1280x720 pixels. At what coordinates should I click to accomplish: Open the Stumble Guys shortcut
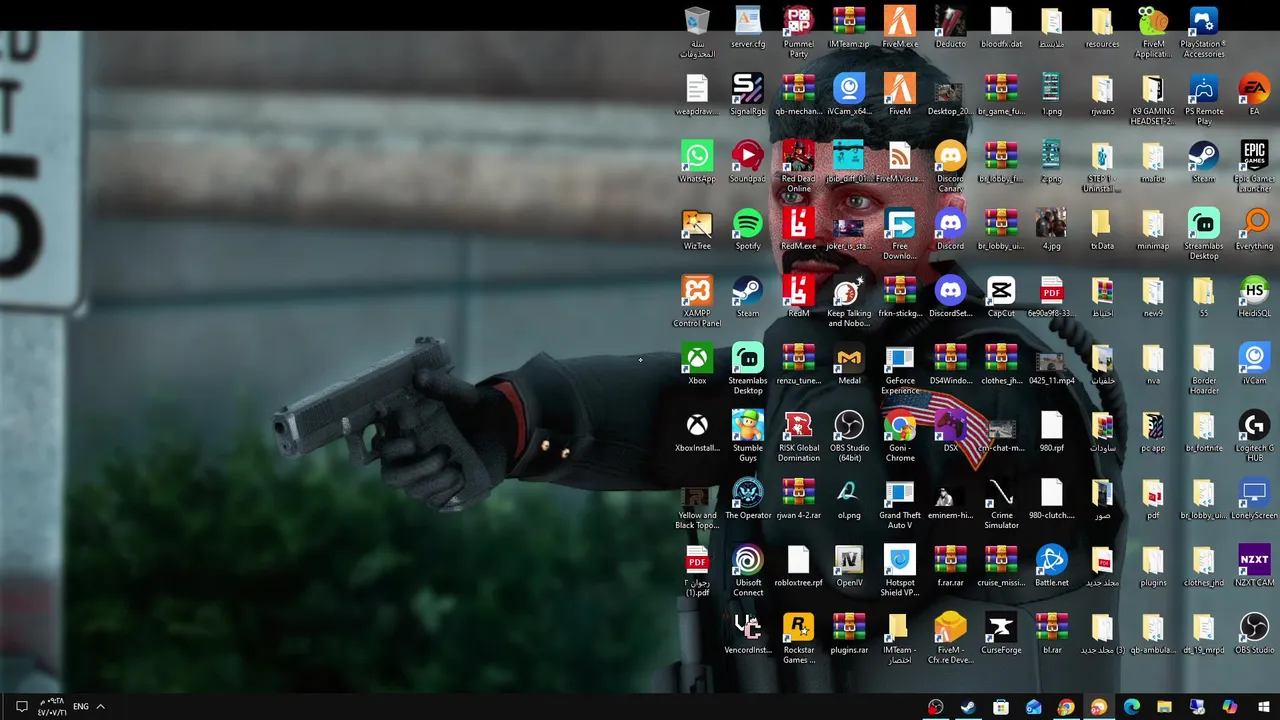tap(748, 436)
